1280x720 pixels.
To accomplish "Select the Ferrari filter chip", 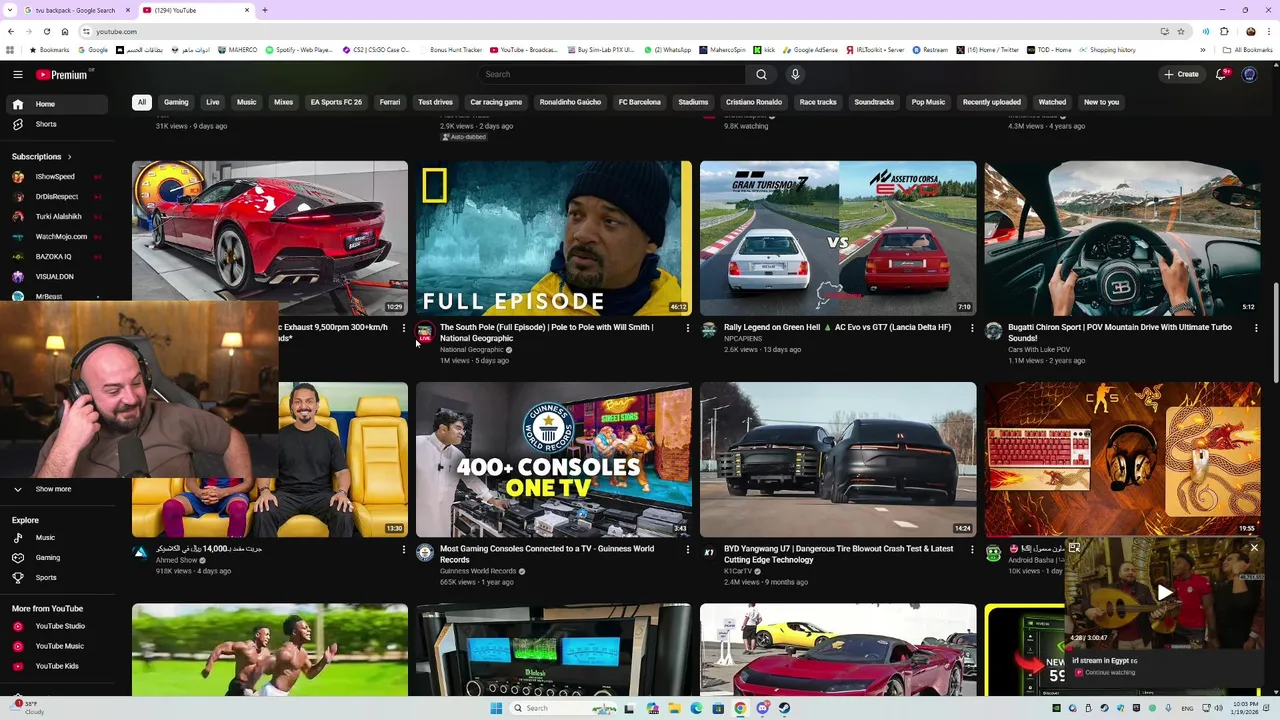I will pyautogui.click(x=390, y=102).
